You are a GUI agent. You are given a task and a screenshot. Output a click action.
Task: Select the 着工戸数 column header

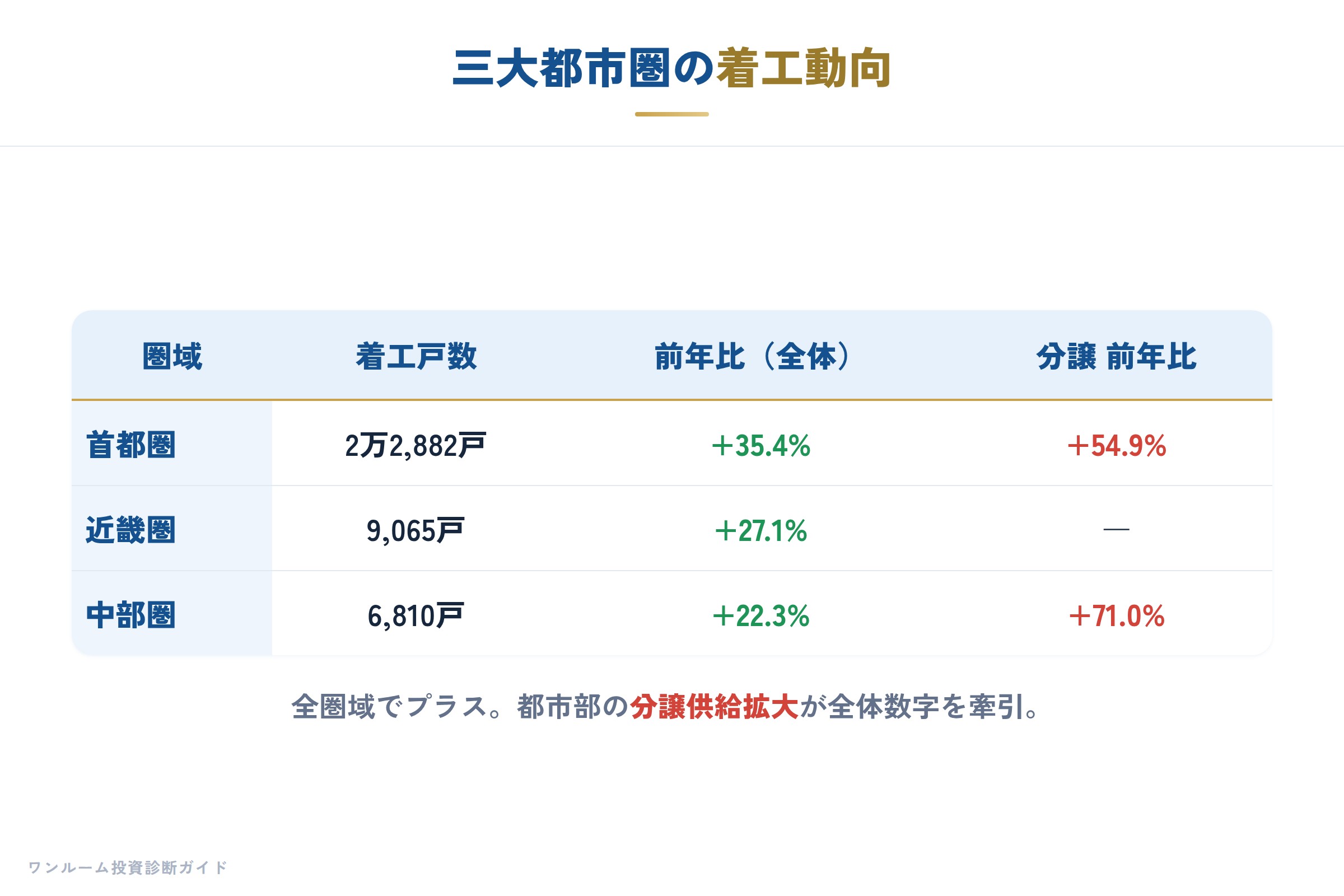point(416,357)
